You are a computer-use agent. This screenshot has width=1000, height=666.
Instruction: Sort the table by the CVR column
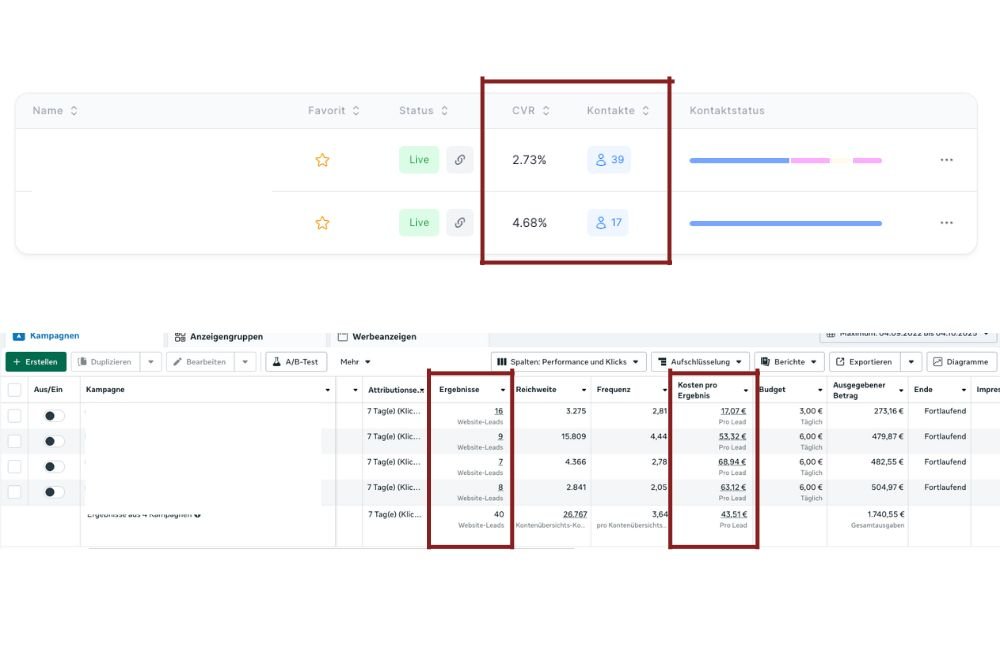(x=531, y=111)
